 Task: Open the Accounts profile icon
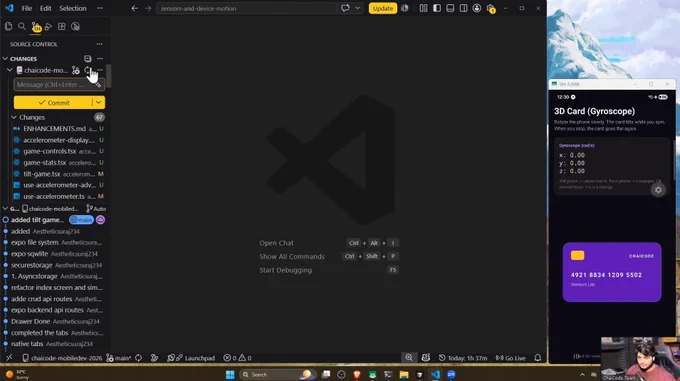click(x=477, y=8)
